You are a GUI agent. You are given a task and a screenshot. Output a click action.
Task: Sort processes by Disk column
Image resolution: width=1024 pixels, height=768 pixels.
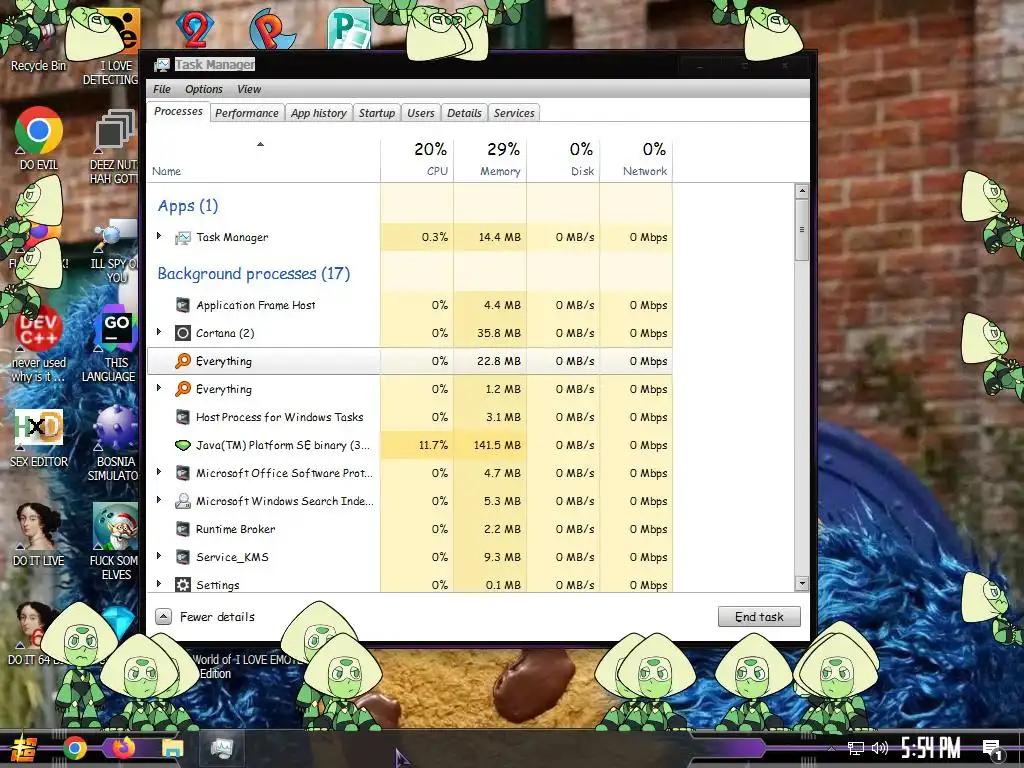pos(563,160)
